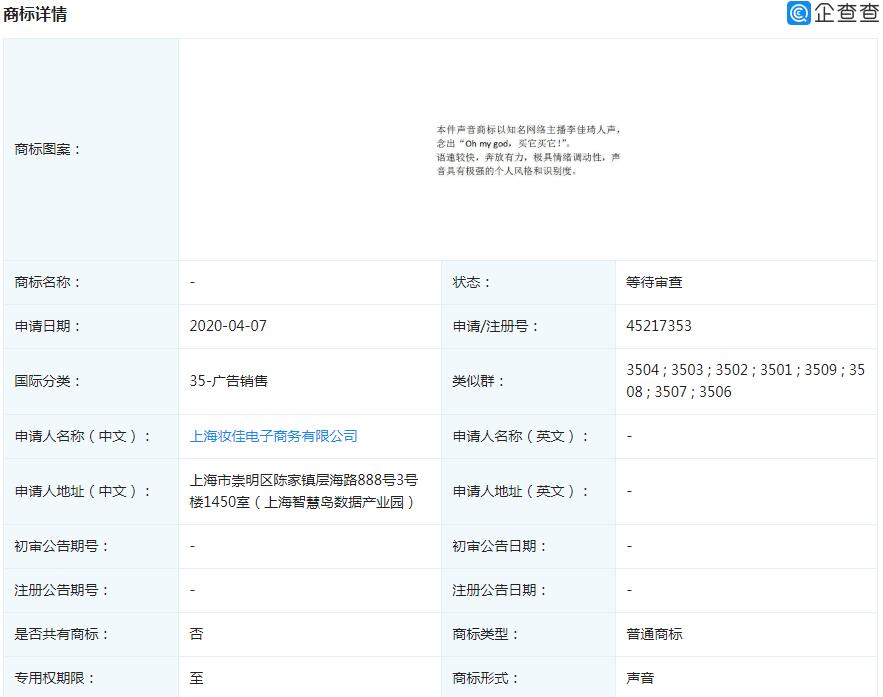Screen dimensions: 883x697
Task: Click the 商标名称 row label
Action: click(48, 282)
